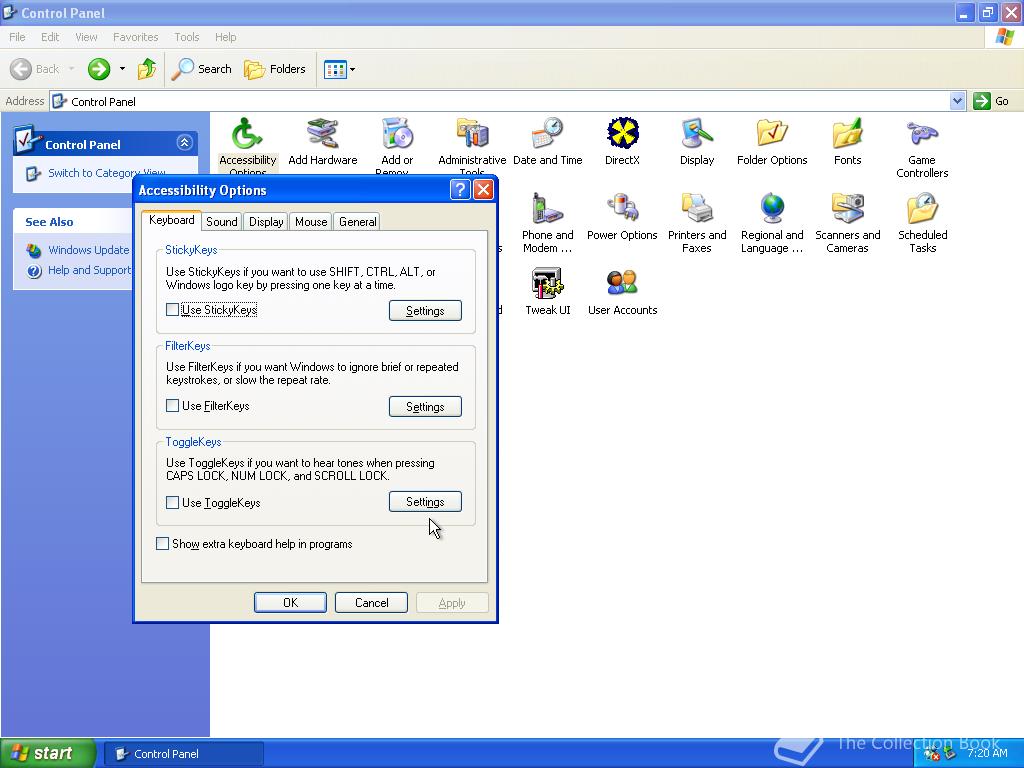Open the DirectX control panel icon
Image resolution: width=1024 pixels, height=768 pixels.
point(622,142)
